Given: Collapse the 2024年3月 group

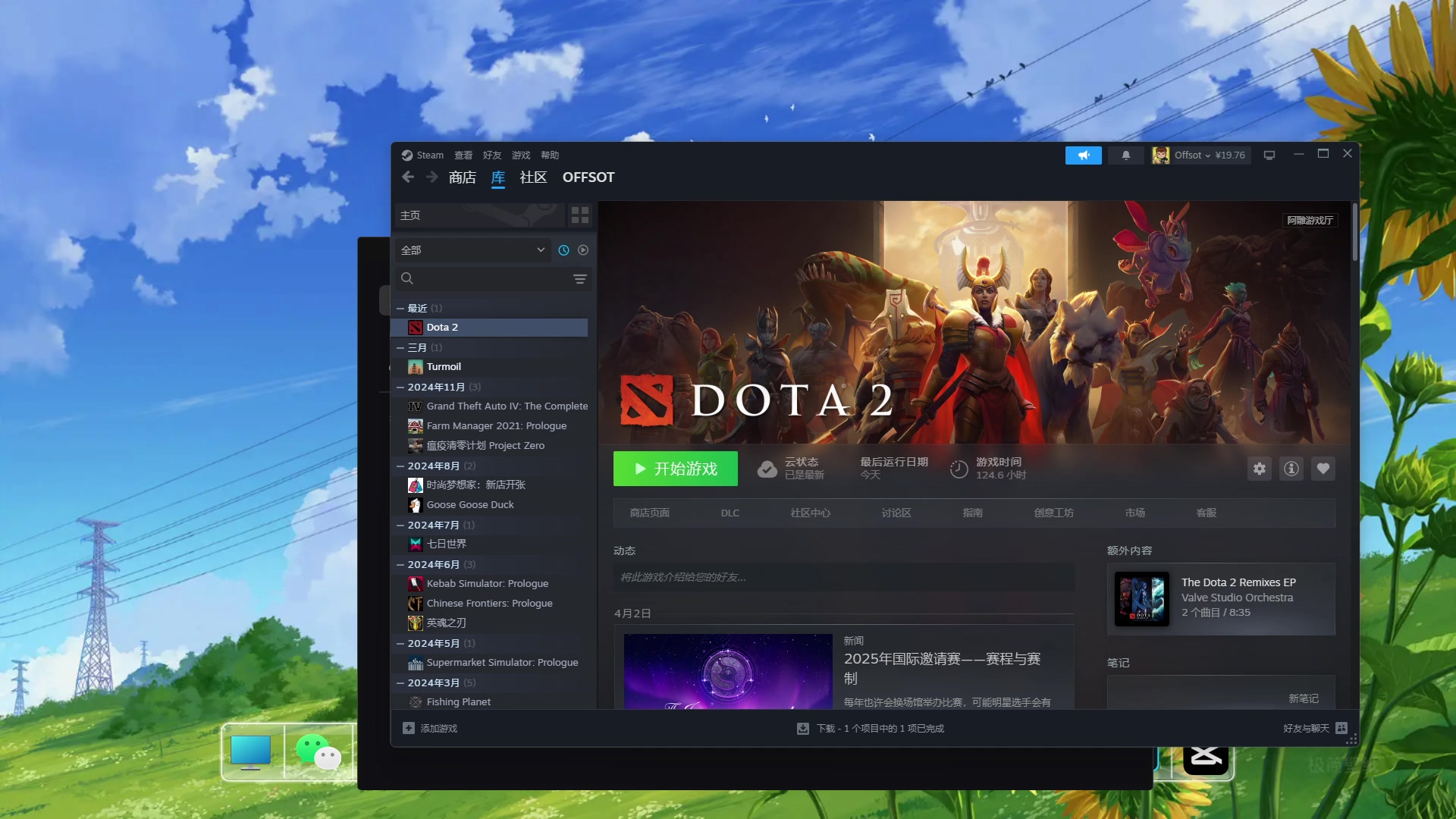Looking at the screenshot, I should click(x=400, y=683).
